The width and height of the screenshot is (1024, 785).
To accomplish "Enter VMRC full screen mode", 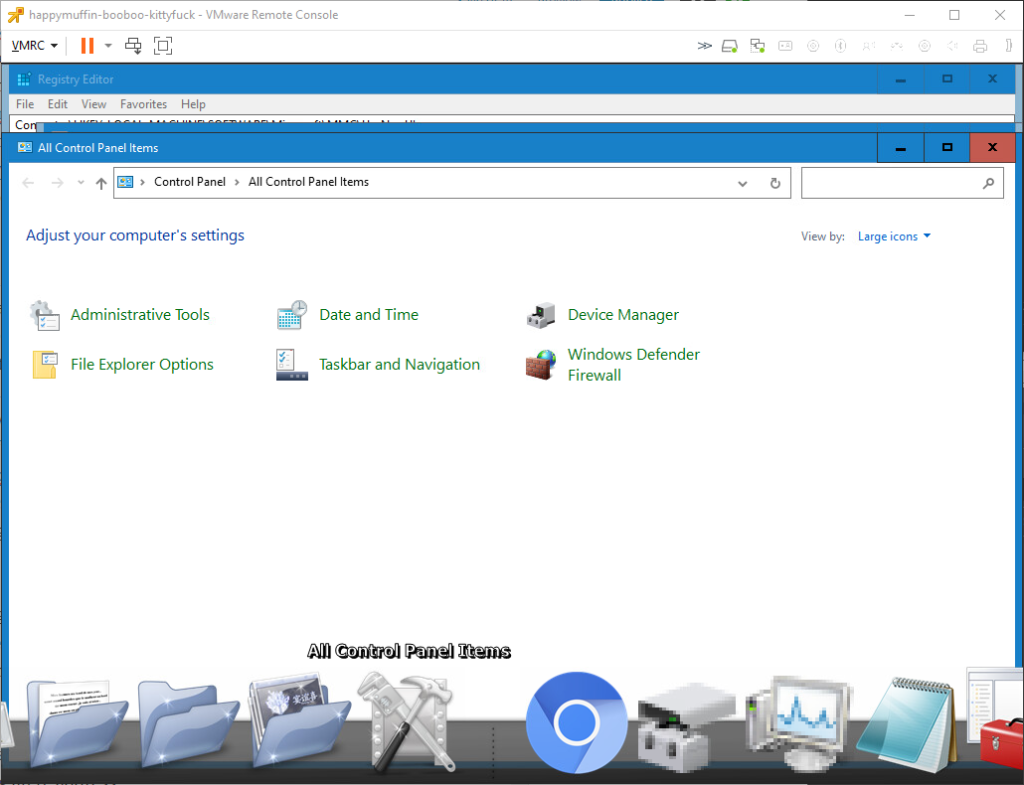I will [163, 45].
